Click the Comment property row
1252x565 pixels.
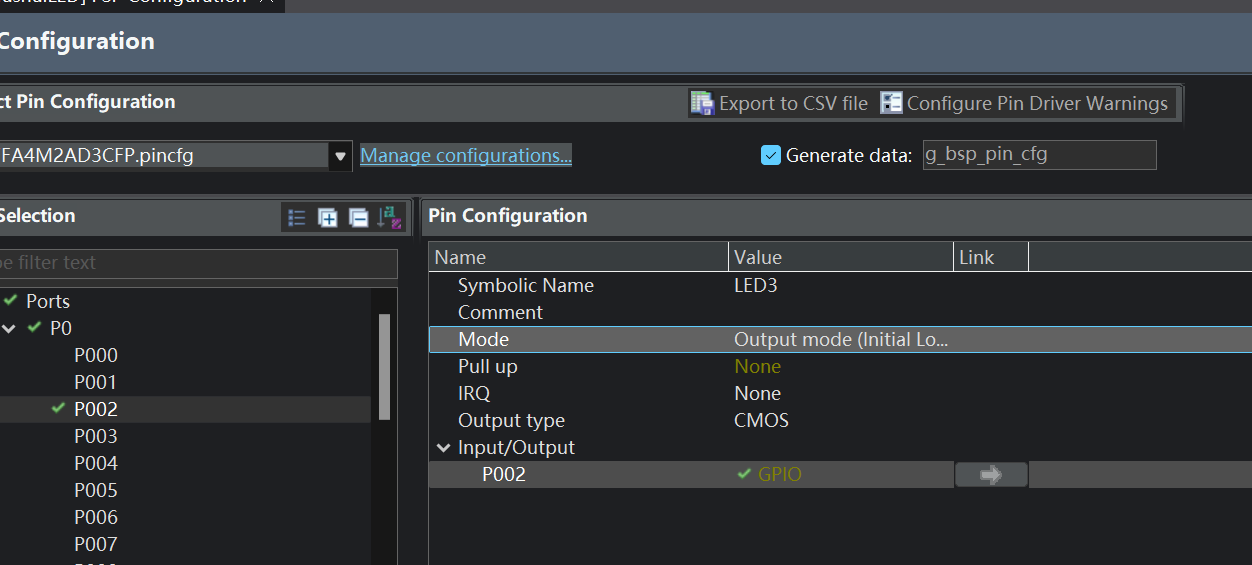click(x=840, y=312)
